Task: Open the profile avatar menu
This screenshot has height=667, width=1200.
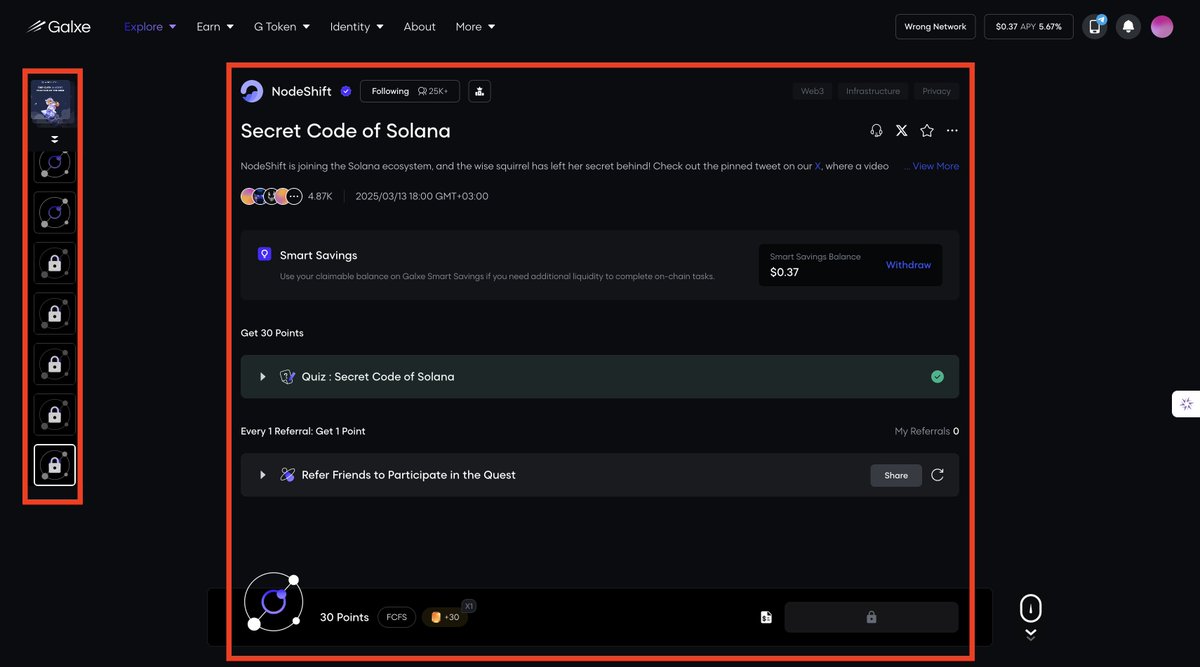Action: (1162, 27)
